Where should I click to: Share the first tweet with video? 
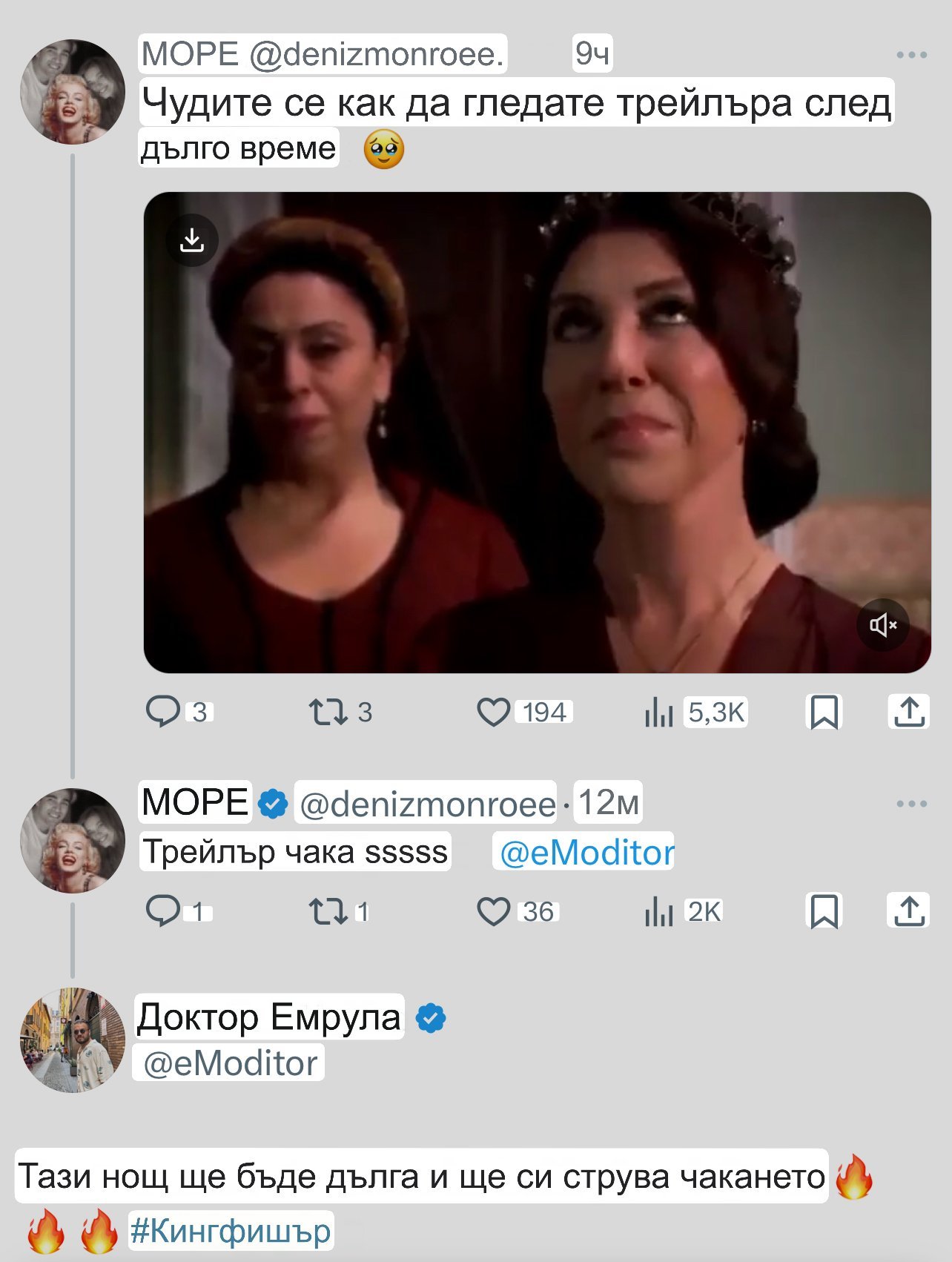908,712
